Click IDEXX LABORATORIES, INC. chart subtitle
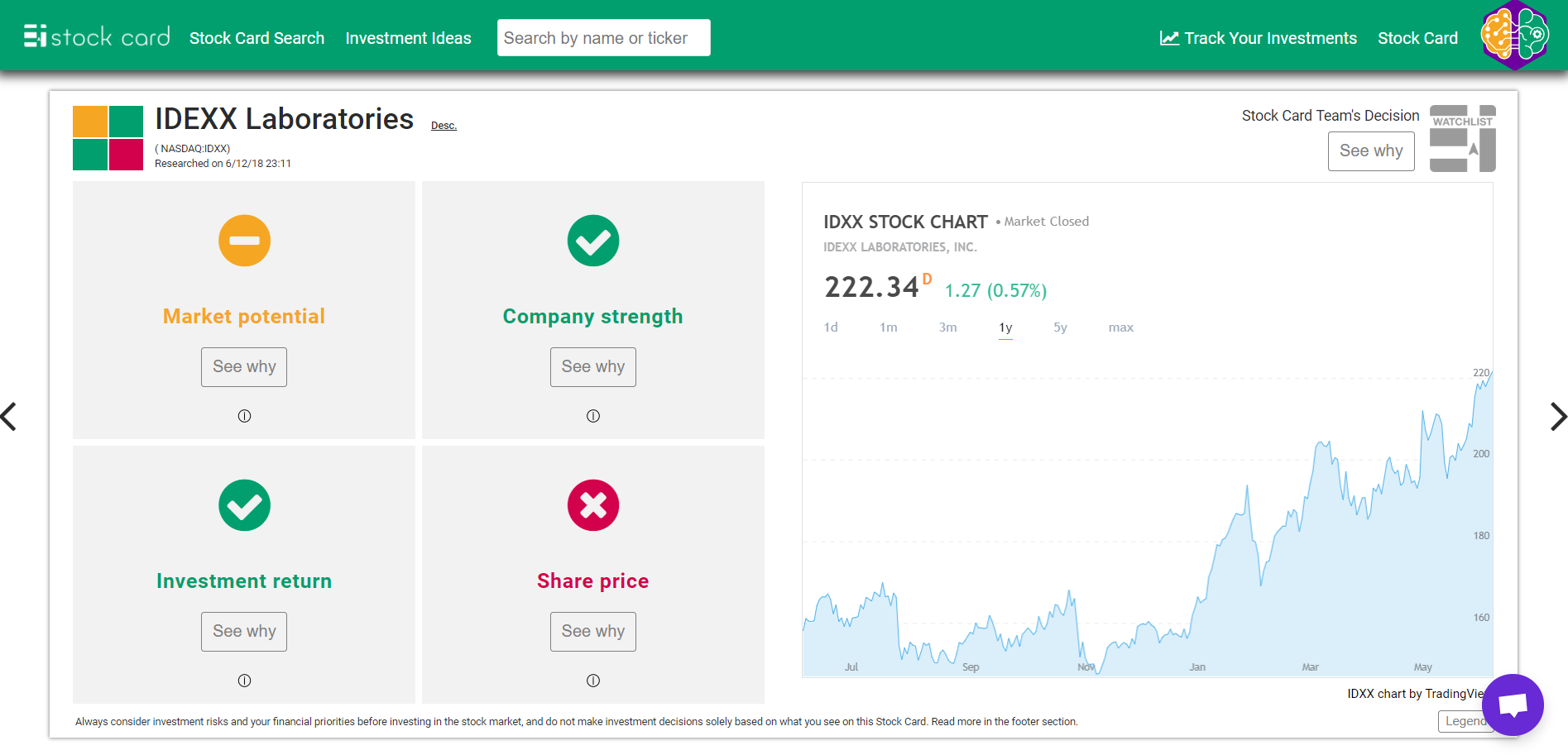 [900, 247]
